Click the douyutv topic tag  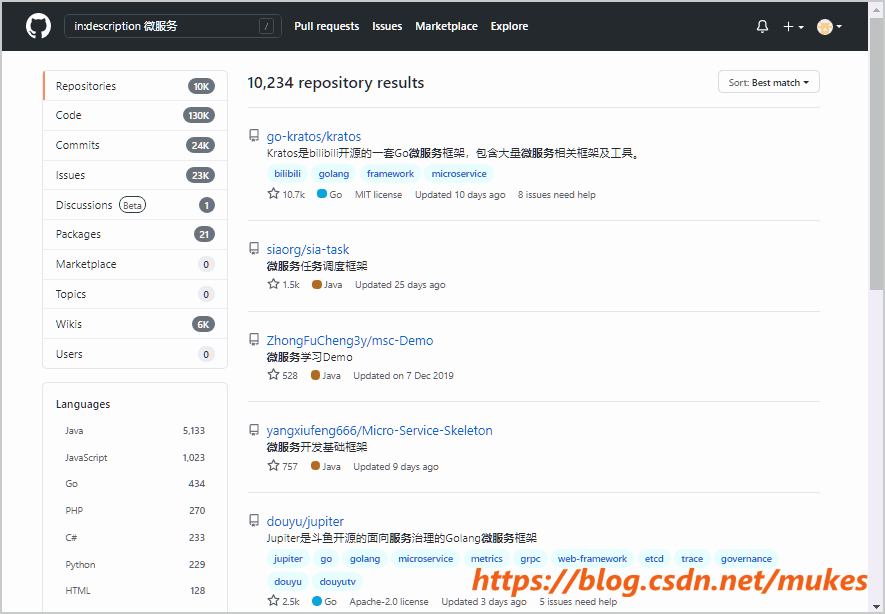point(338,582)
